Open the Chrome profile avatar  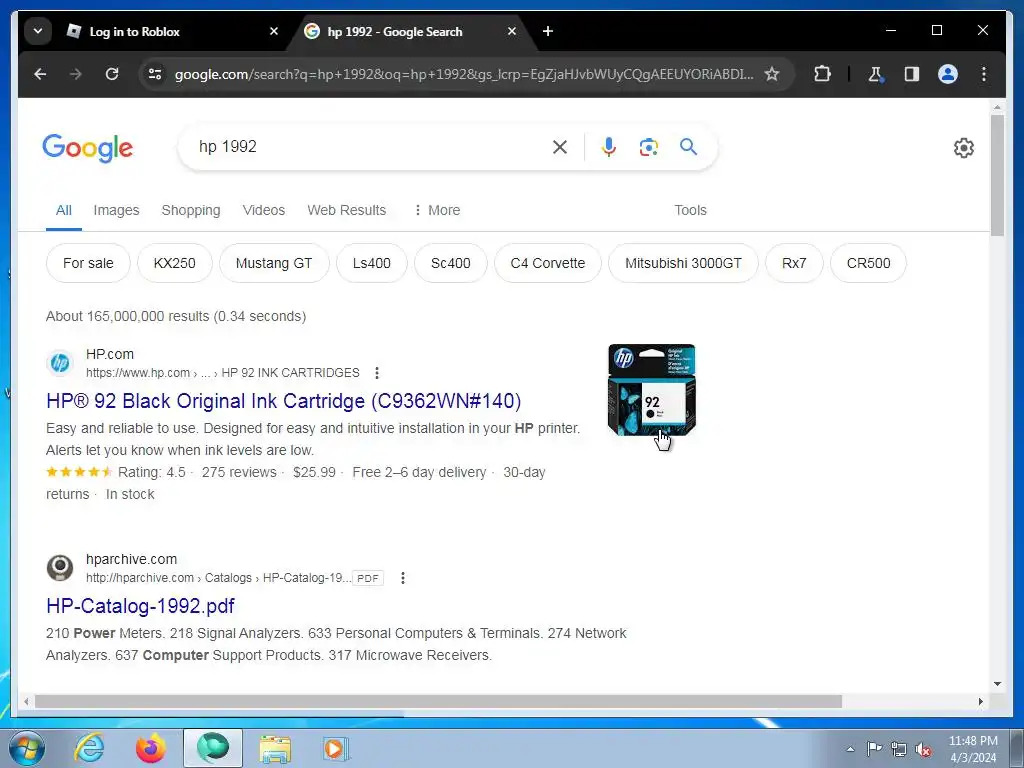(x=948, y=74)
